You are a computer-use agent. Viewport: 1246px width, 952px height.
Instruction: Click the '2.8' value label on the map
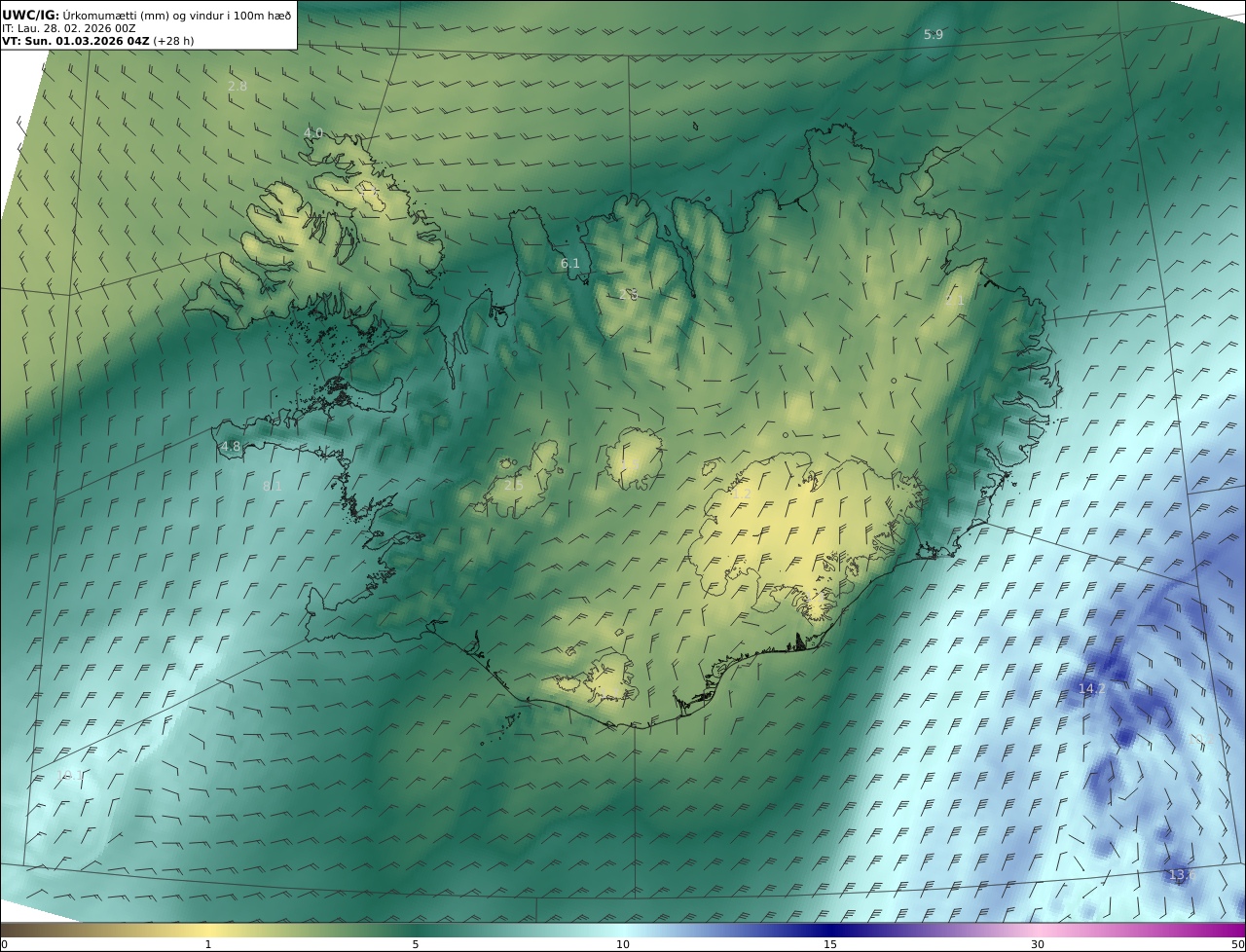tap(237, 86)
